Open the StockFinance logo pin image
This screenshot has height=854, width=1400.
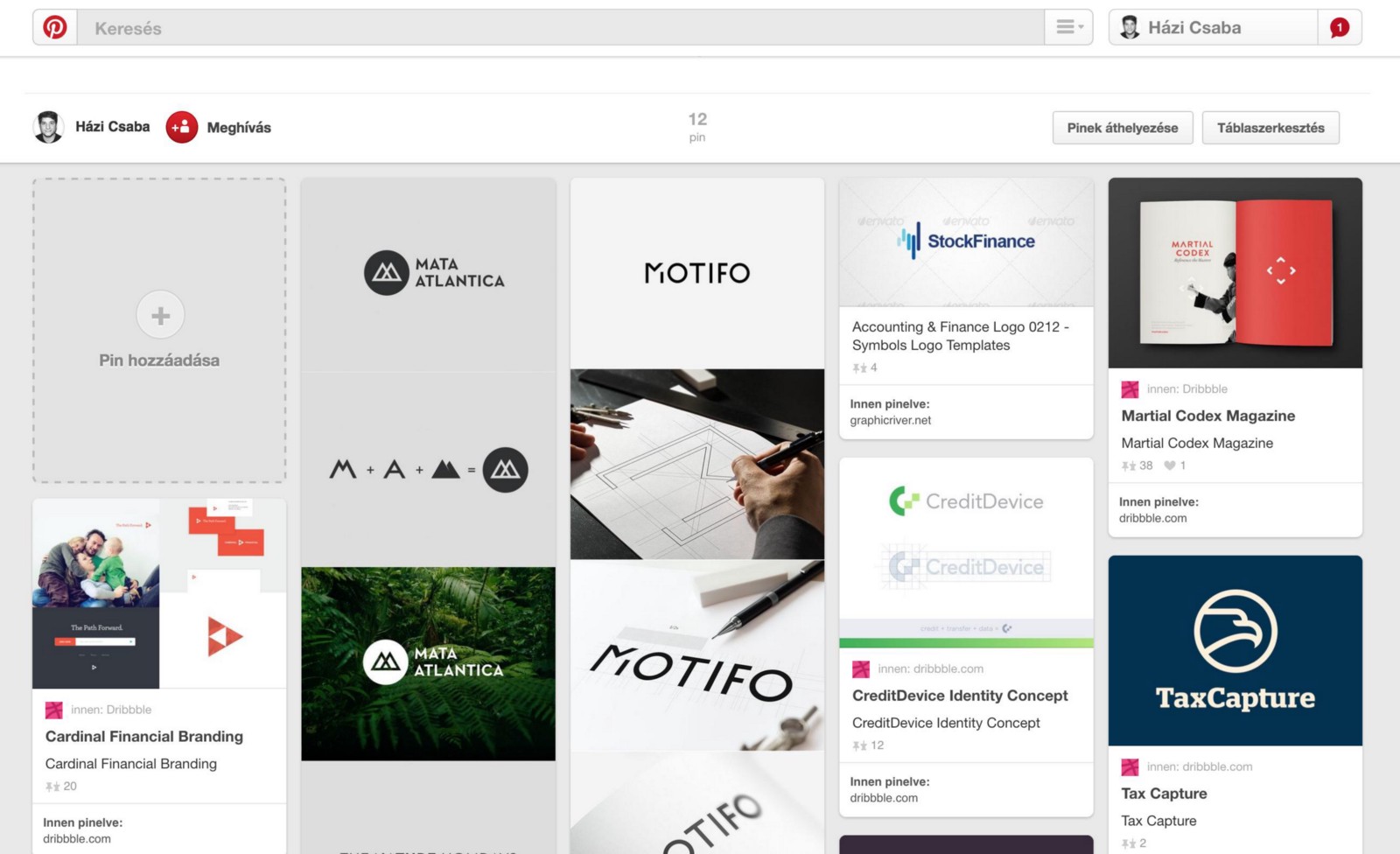pyautogui.click(x=966, y=242)
